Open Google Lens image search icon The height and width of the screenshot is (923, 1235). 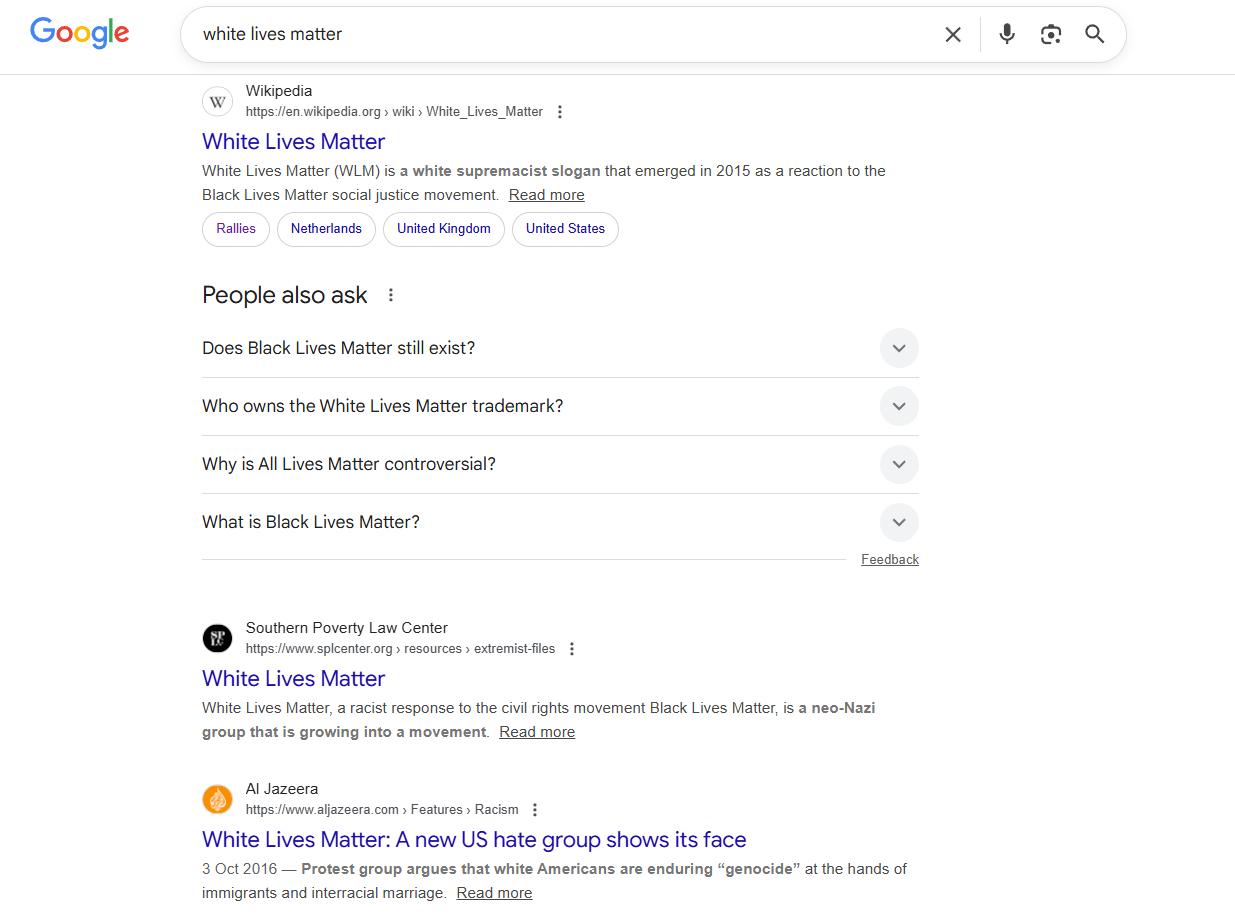1050,34
